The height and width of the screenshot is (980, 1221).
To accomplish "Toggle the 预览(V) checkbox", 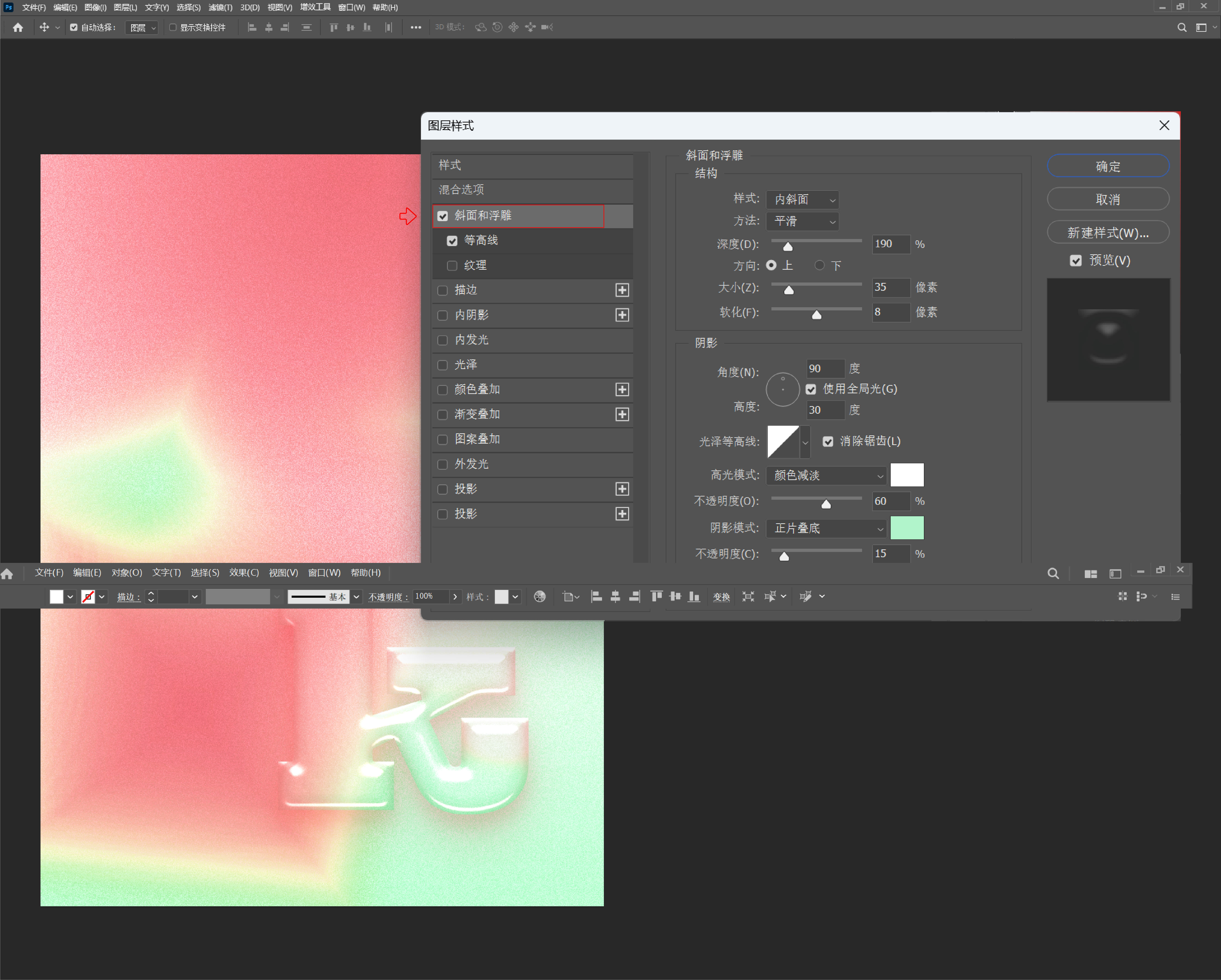I will (x=1076, y=261).
